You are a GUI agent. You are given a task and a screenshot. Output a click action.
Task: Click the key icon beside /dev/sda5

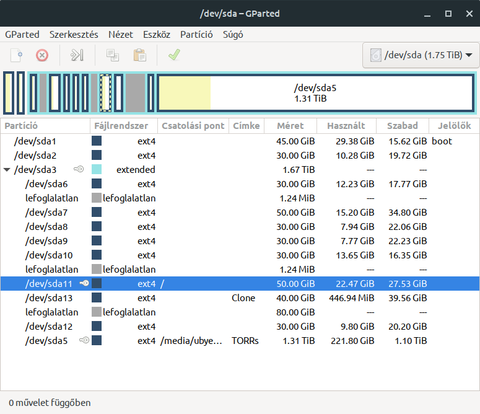(84, 340)
